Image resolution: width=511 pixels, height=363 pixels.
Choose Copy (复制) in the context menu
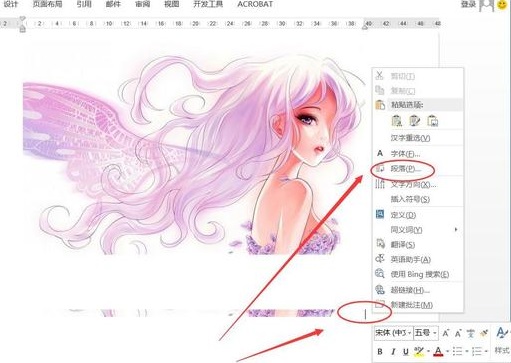(x=417, y=90)
